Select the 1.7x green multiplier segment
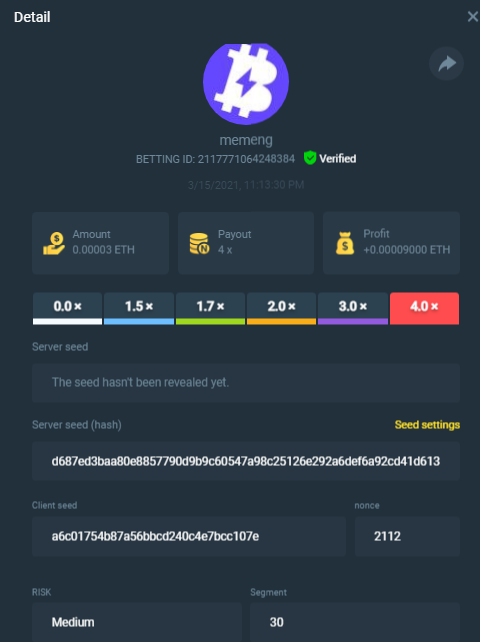This screenshot has width=480, height=642. pos(211,308)
